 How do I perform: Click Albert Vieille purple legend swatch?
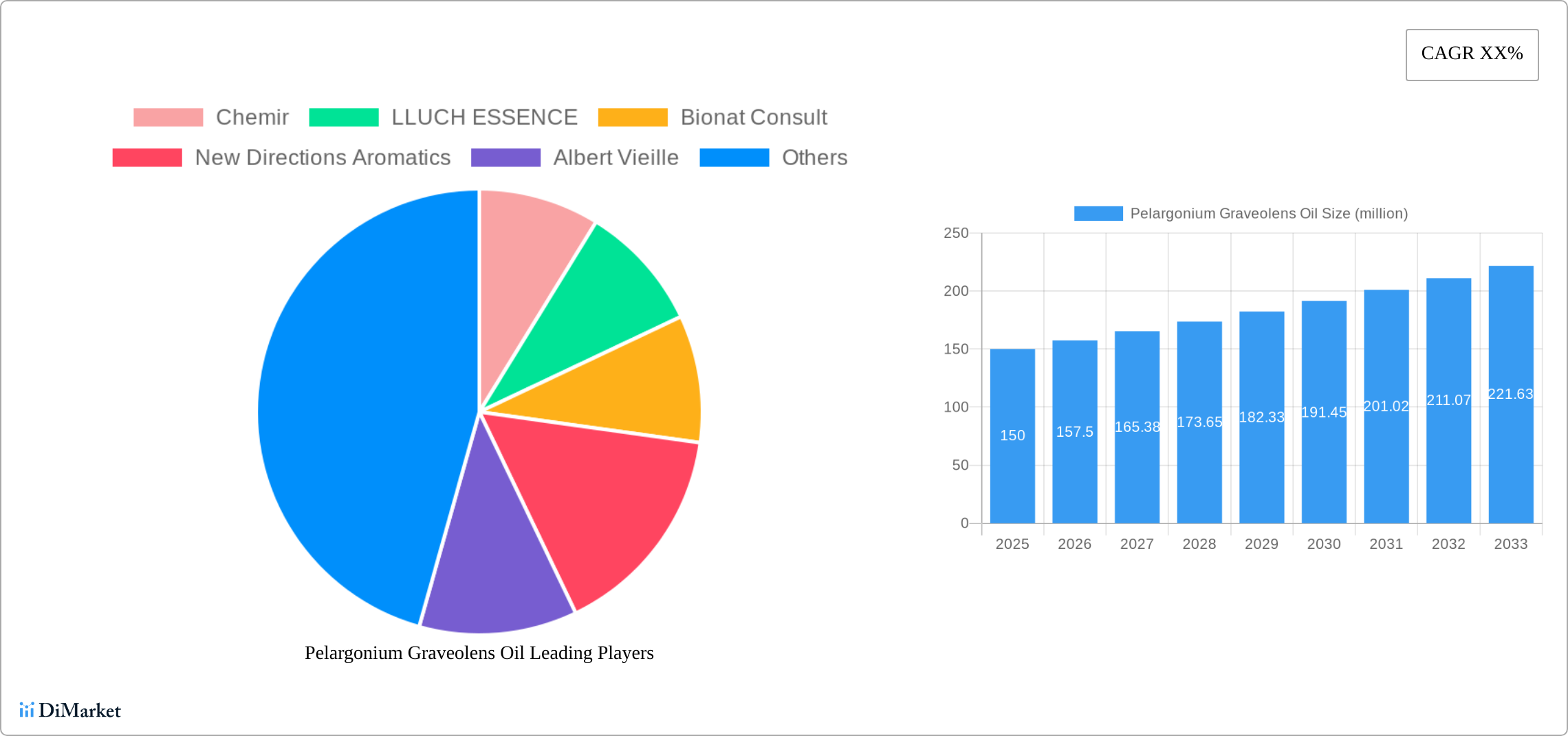point(505,158)
